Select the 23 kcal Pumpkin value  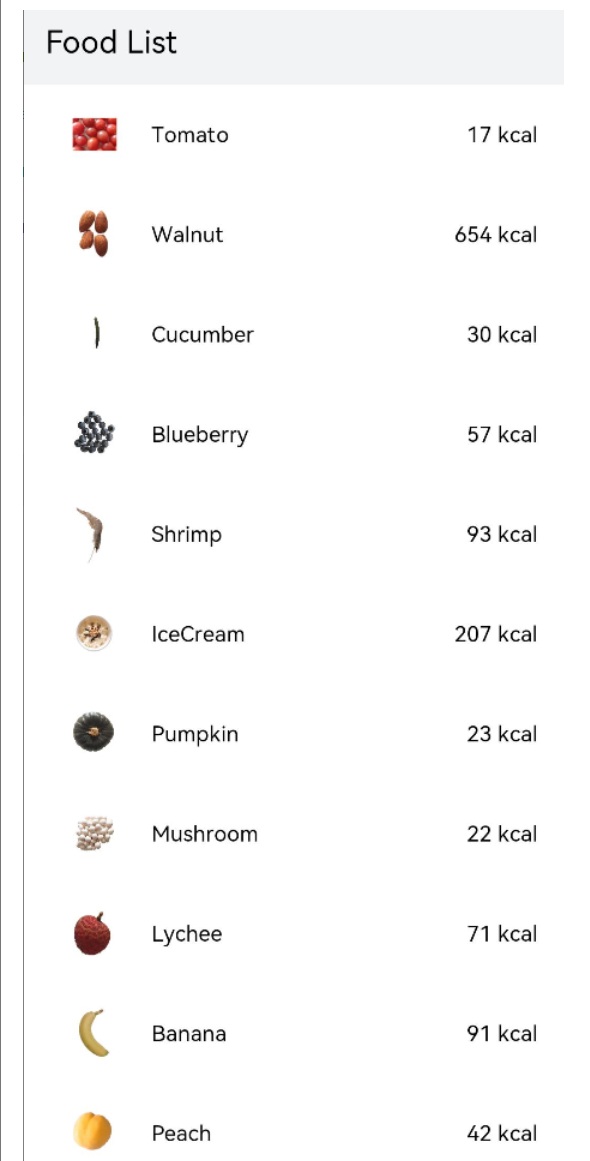(x=502, y=734)
